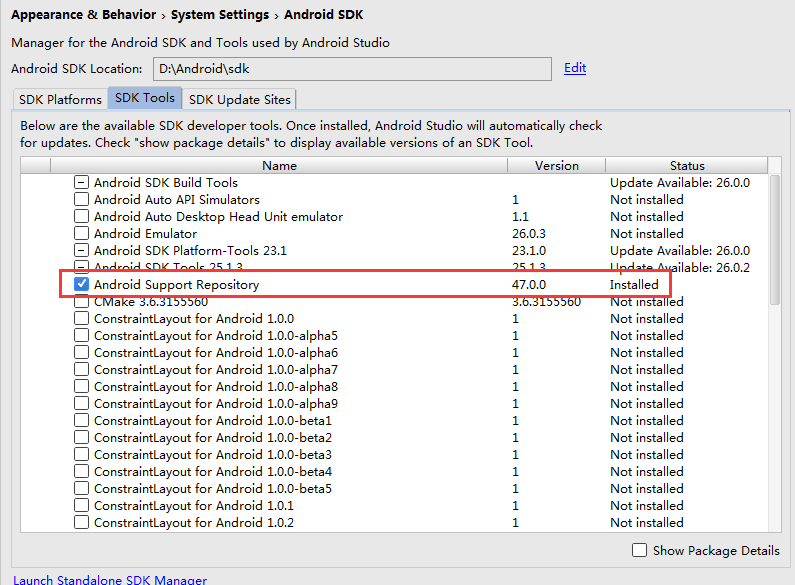The width and height of the screenshot is (795, 585).
Task: Select the SDK Tools tab
Action: [x=145, y=98]
